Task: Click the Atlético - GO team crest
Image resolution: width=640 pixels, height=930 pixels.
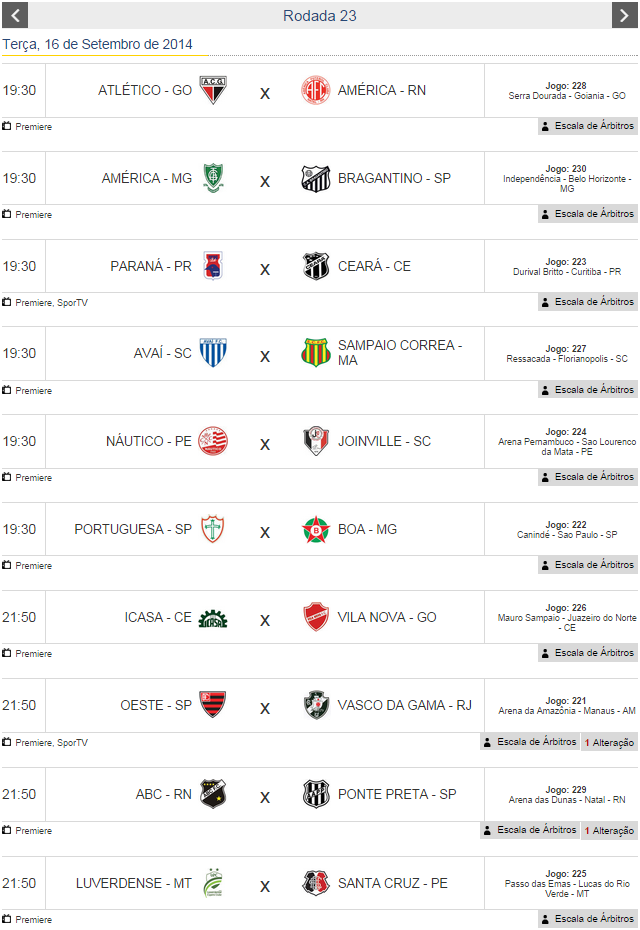Action: 212,91
